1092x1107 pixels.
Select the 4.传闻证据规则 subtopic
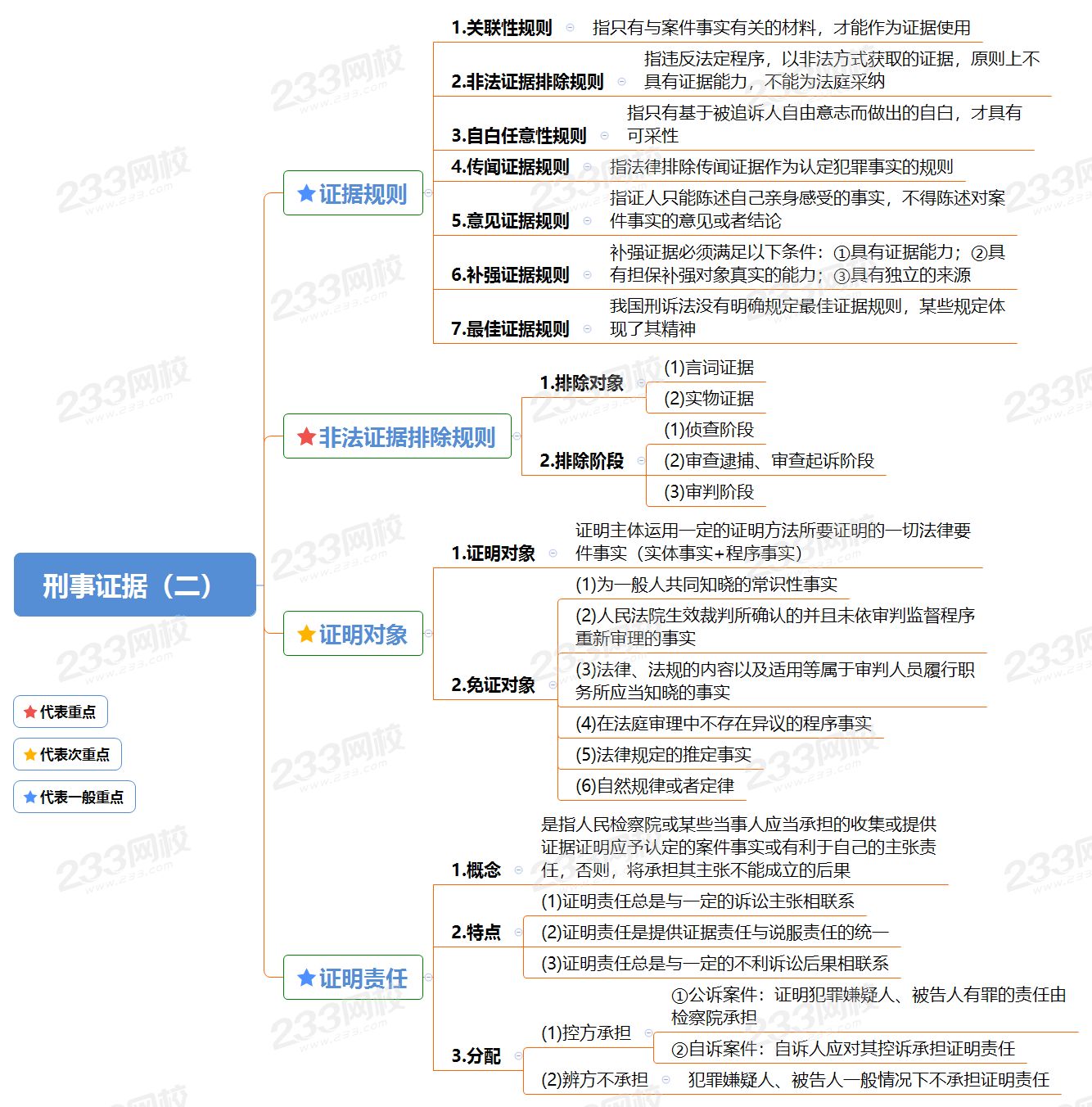click(510, 167)
